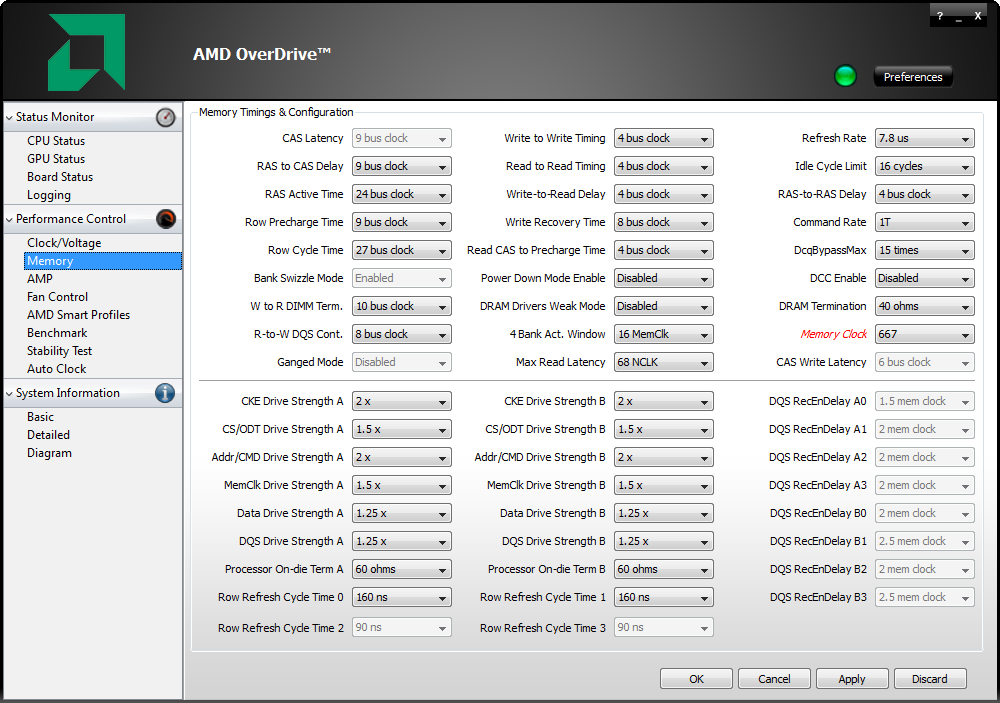Click the Preferences button

tap(913, 77)
